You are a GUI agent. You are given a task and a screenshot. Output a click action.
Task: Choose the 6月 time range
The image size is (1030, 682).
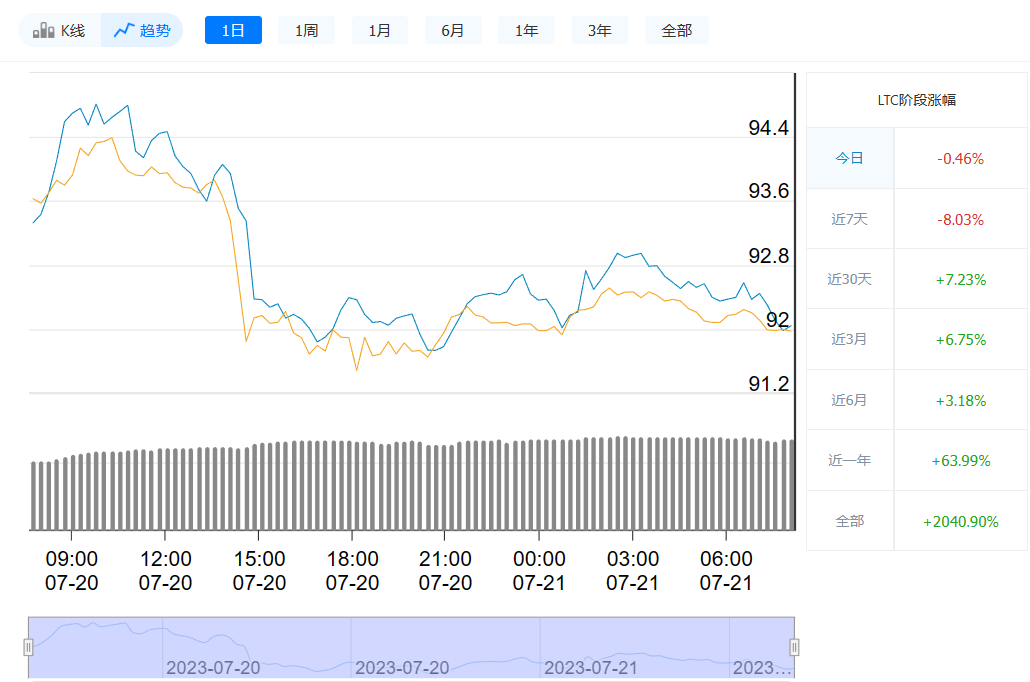click(x=453, y=31)
